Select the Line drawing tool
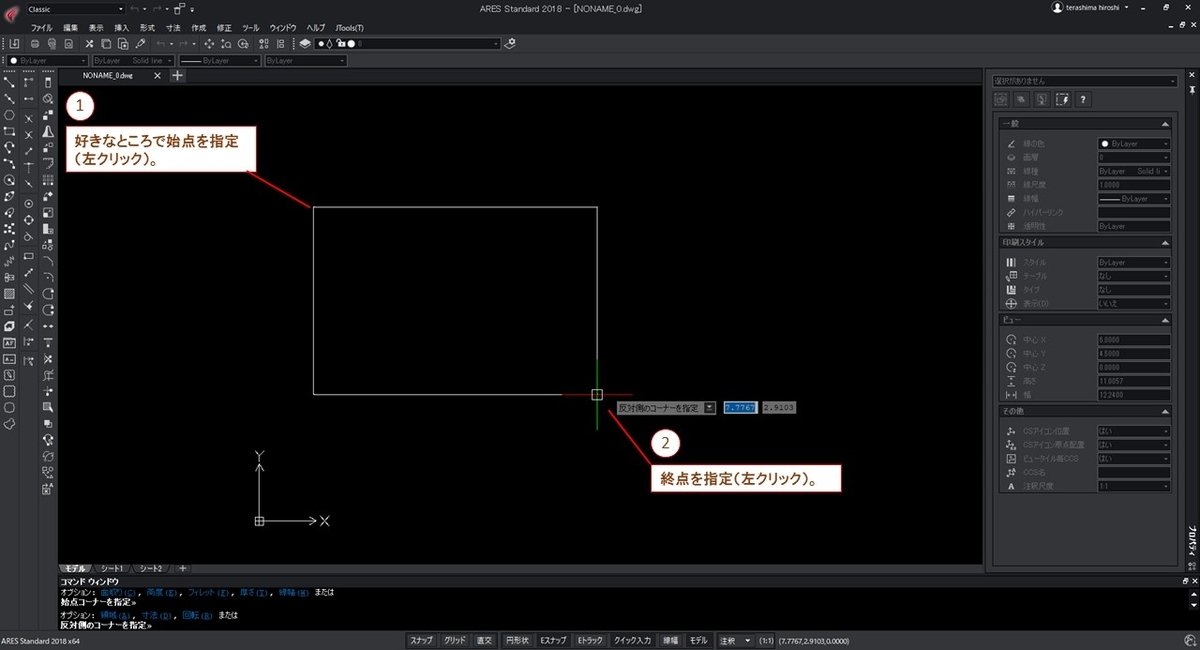1200x650 pixels. click(x=9, y=84)
